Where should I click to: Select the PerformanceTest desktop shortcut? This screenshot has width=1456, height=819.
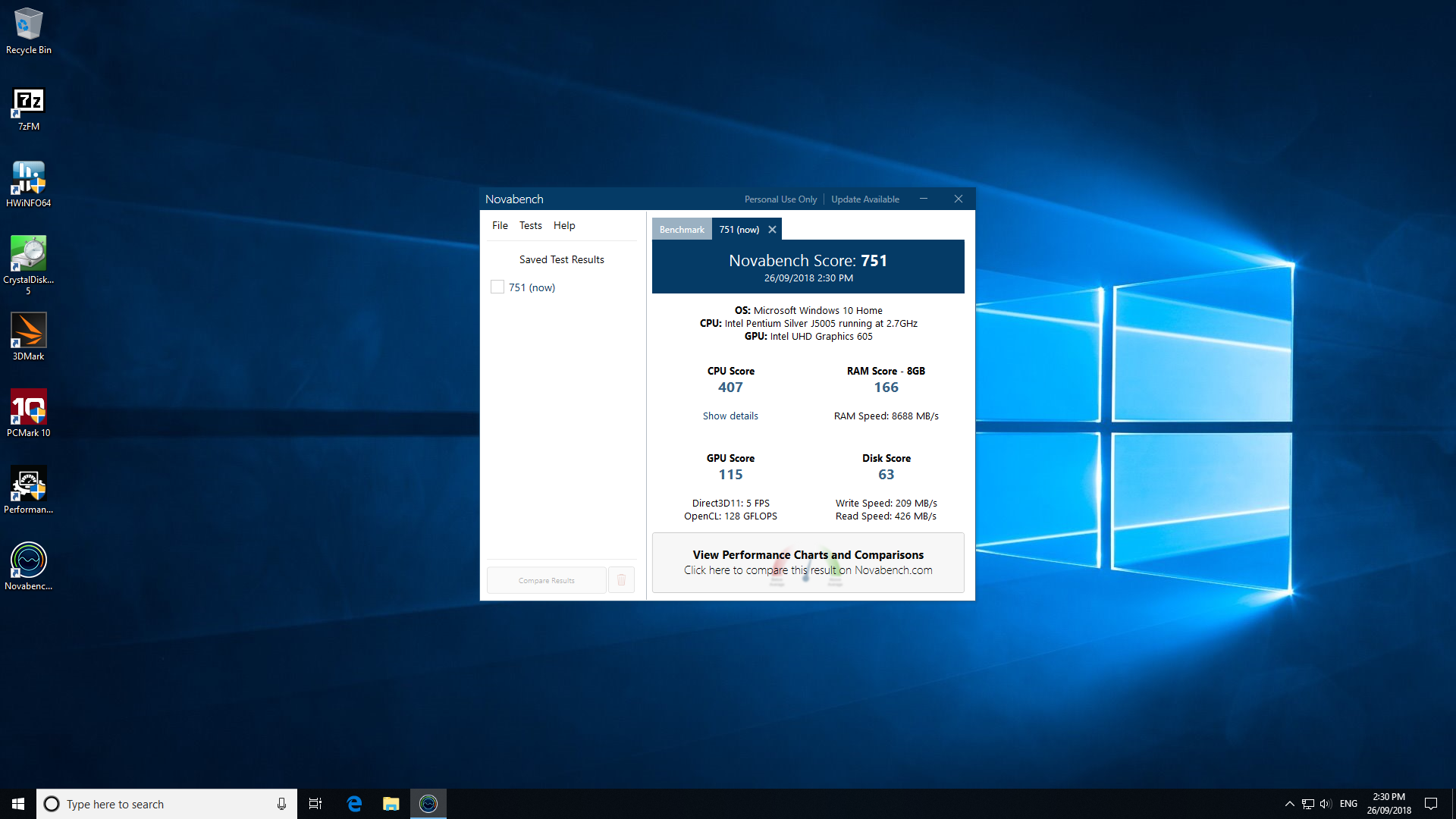[x=28, y=491]
